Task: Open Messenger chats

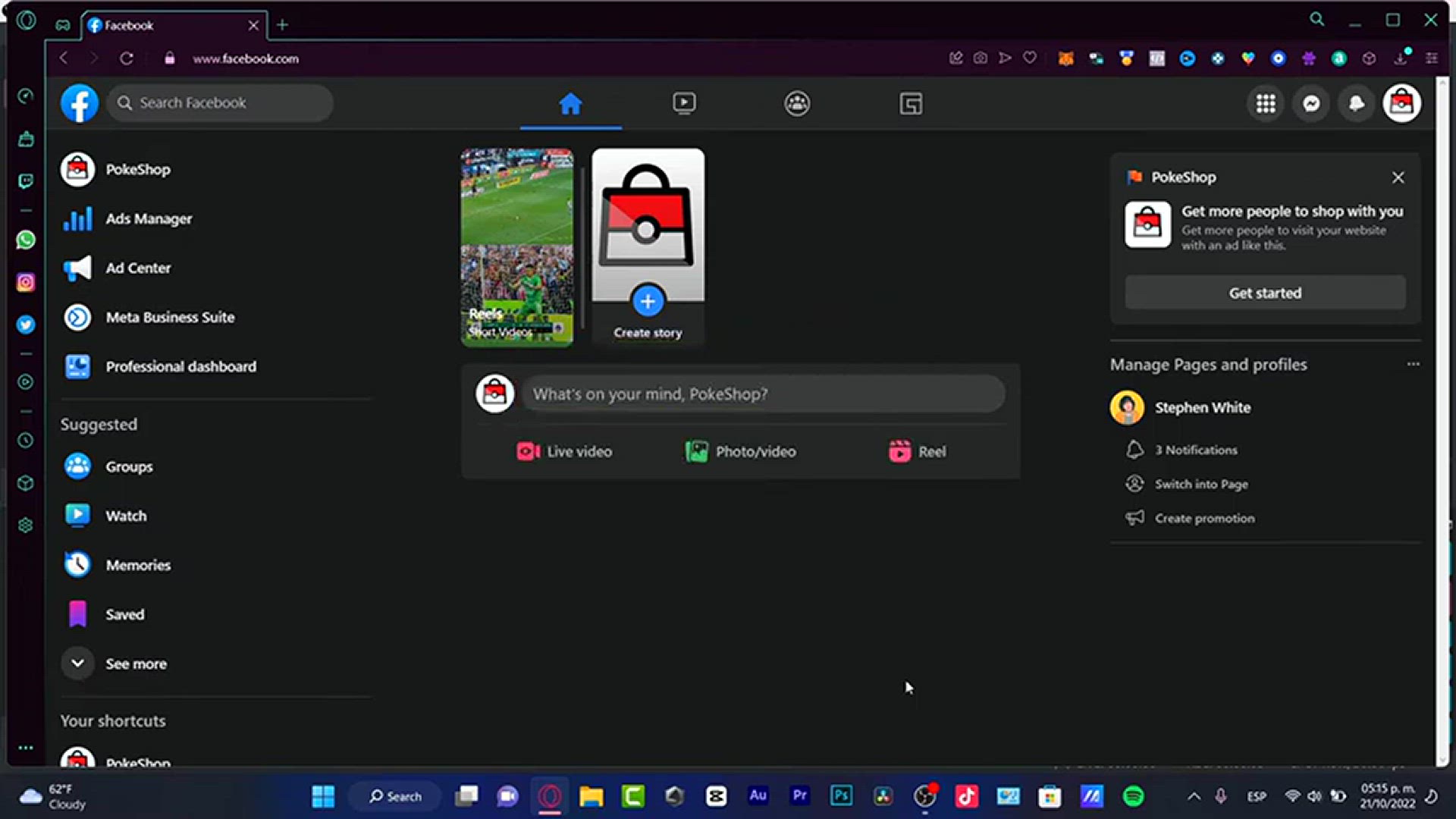Action: [x=1311, y=104]
